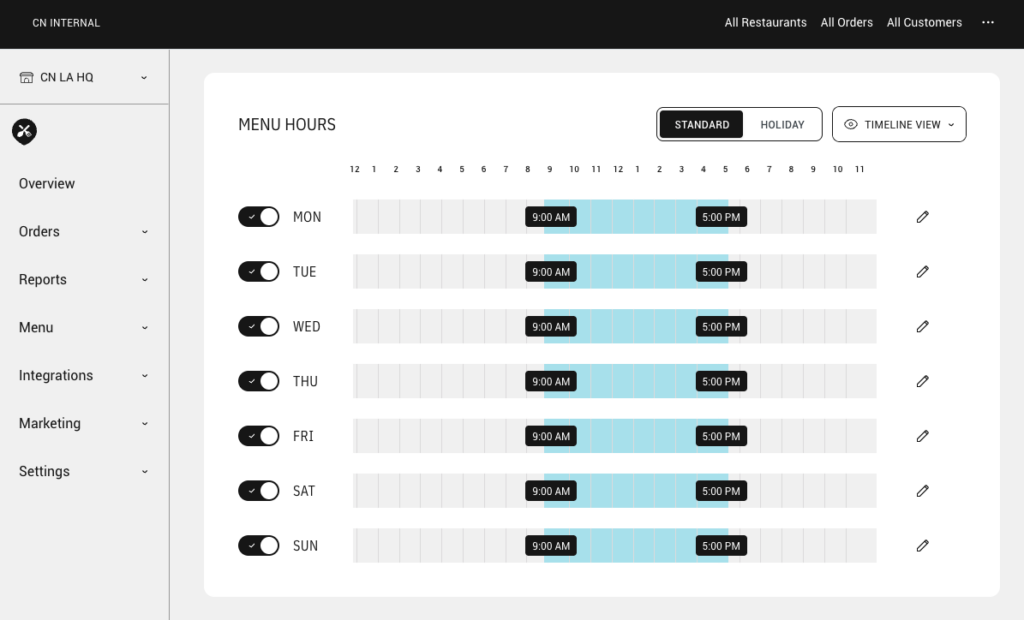Expand the CN LA HQ location selector
The image size is (1024, 620).
84,77
